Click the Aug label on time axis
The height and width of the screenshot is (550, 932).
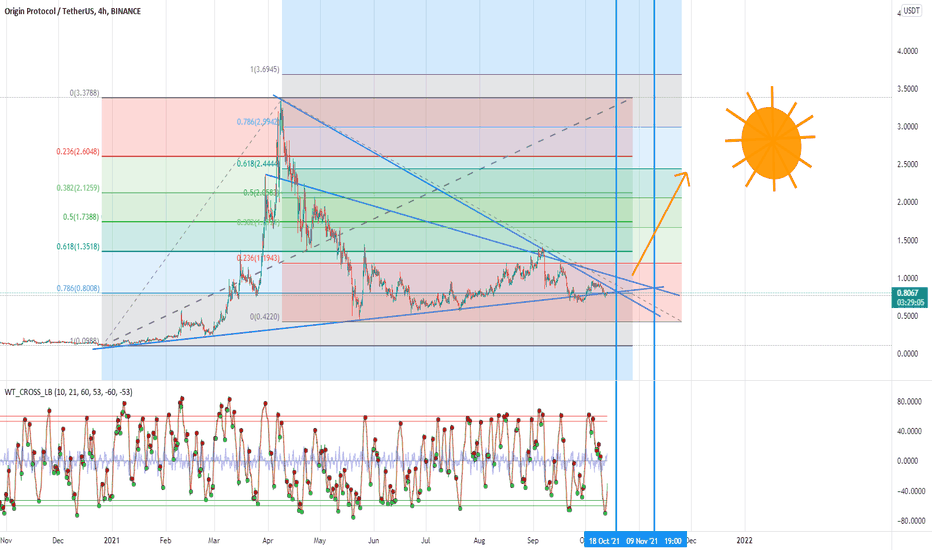point(479,540)
